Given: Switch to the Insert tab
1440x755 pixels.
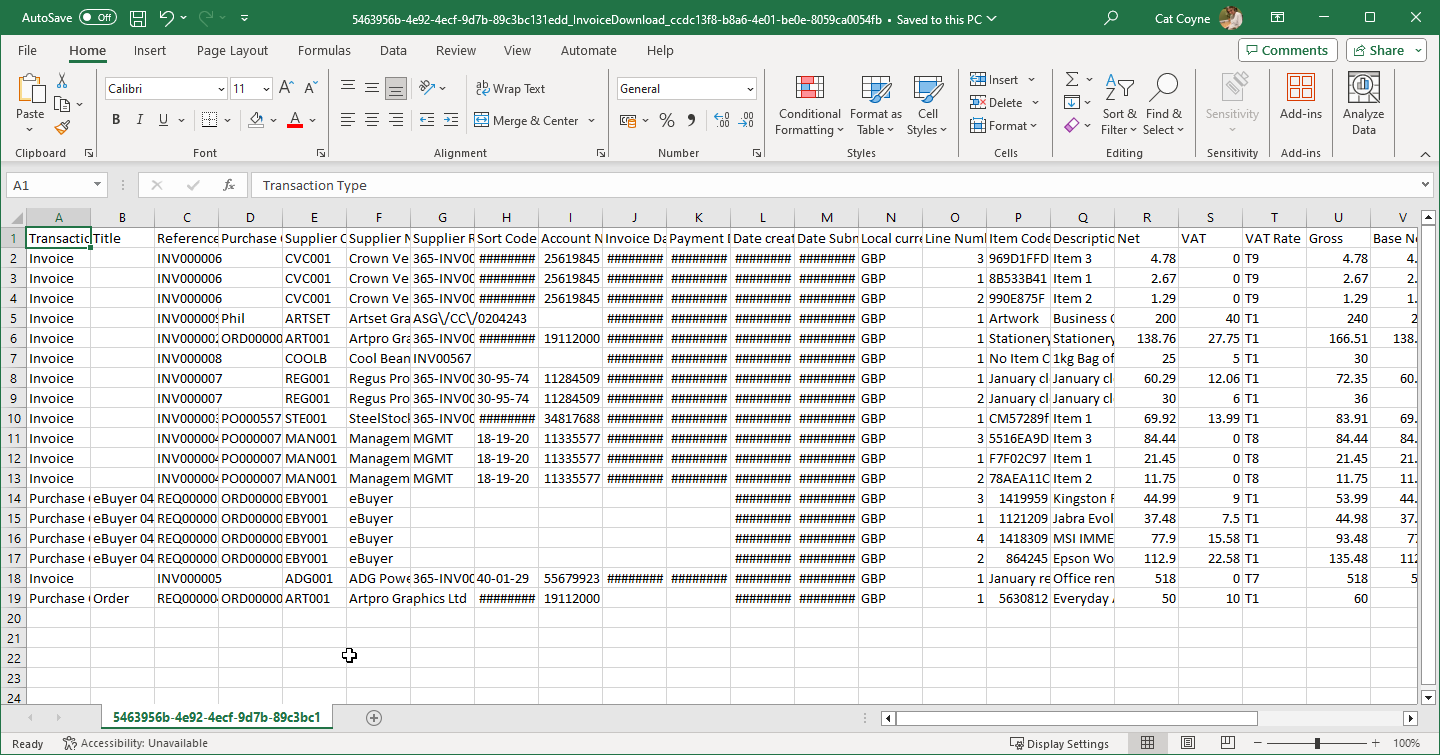Looking at the screenshot, I should 150,50.
